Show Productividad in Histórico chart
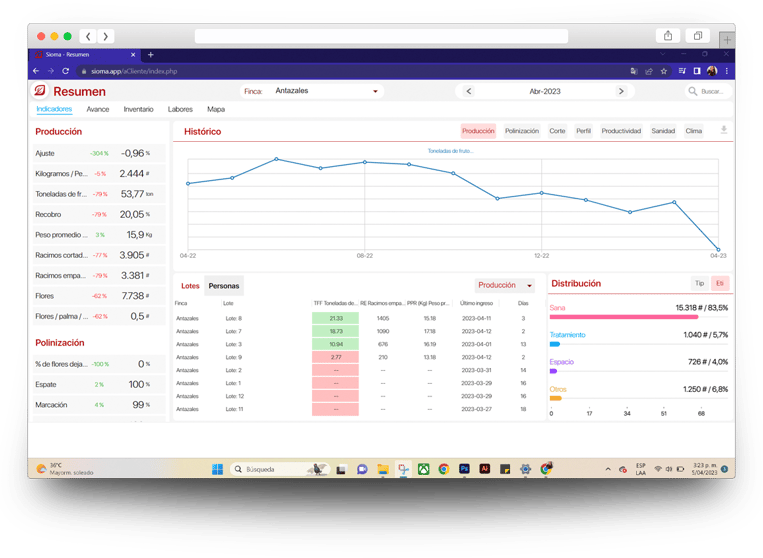The width and height of the screenshot is (763, 558). pos(621,131)
